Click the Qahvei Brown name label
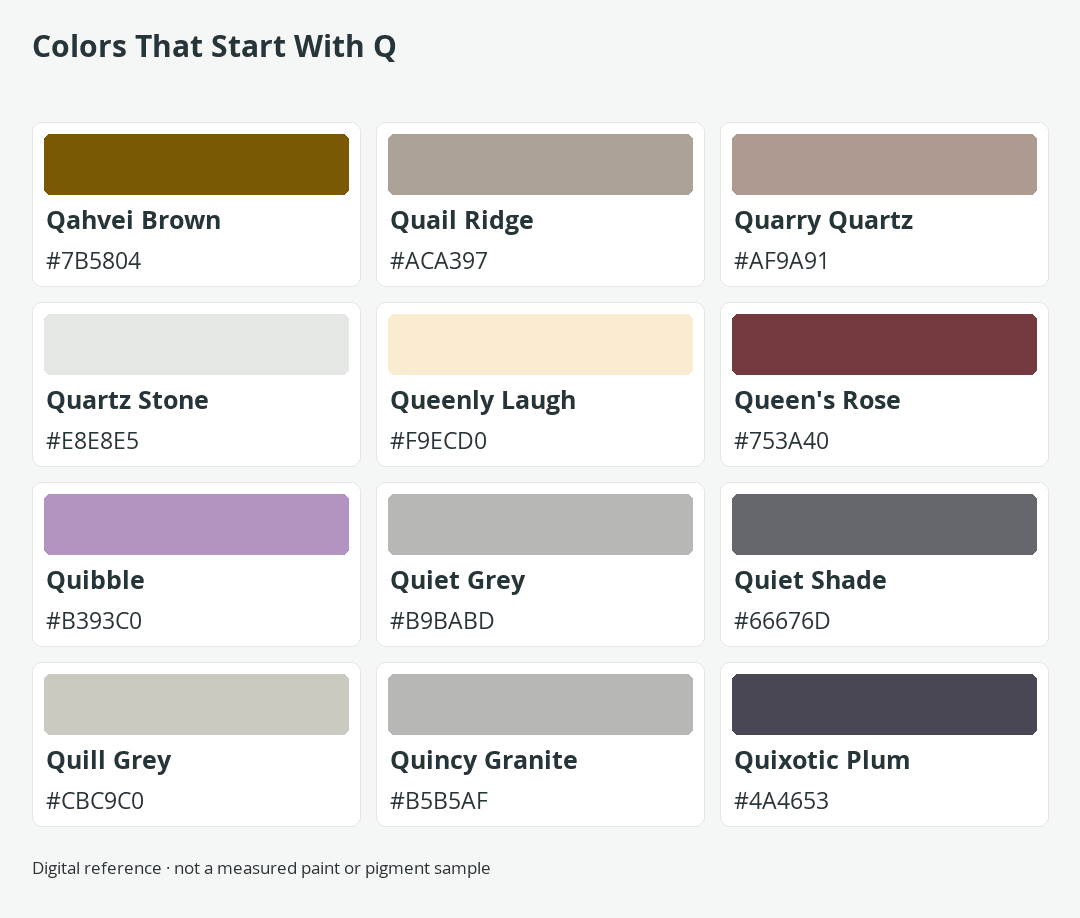Screen dimensions: 1080x918 [134, 221]
